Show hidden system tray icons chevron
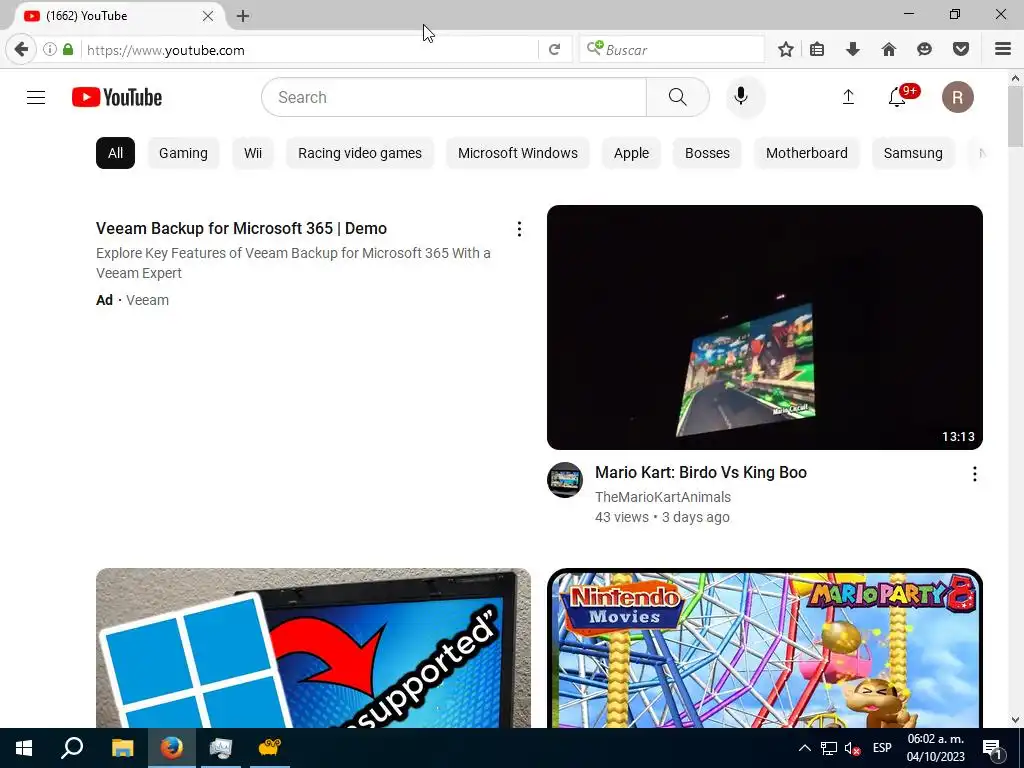This screenshot has height=768, width=1024. pos(805,748)
